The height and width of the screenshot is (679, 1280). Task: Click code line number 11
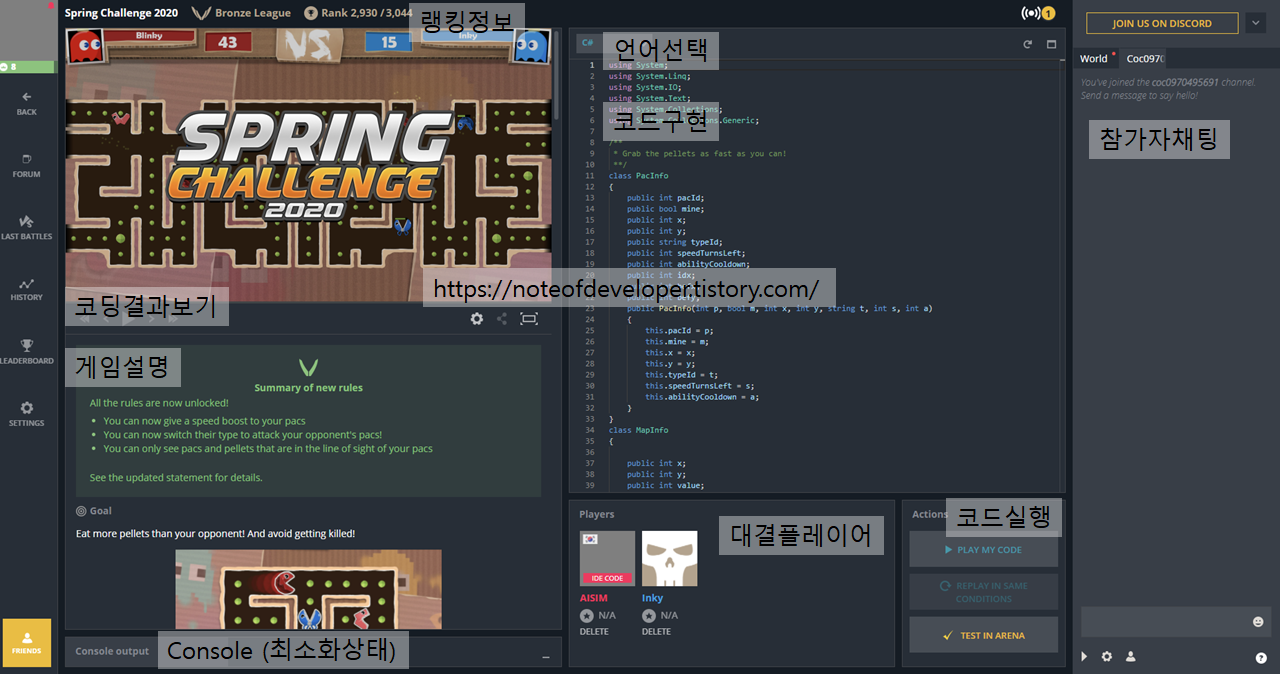[590, 175]
